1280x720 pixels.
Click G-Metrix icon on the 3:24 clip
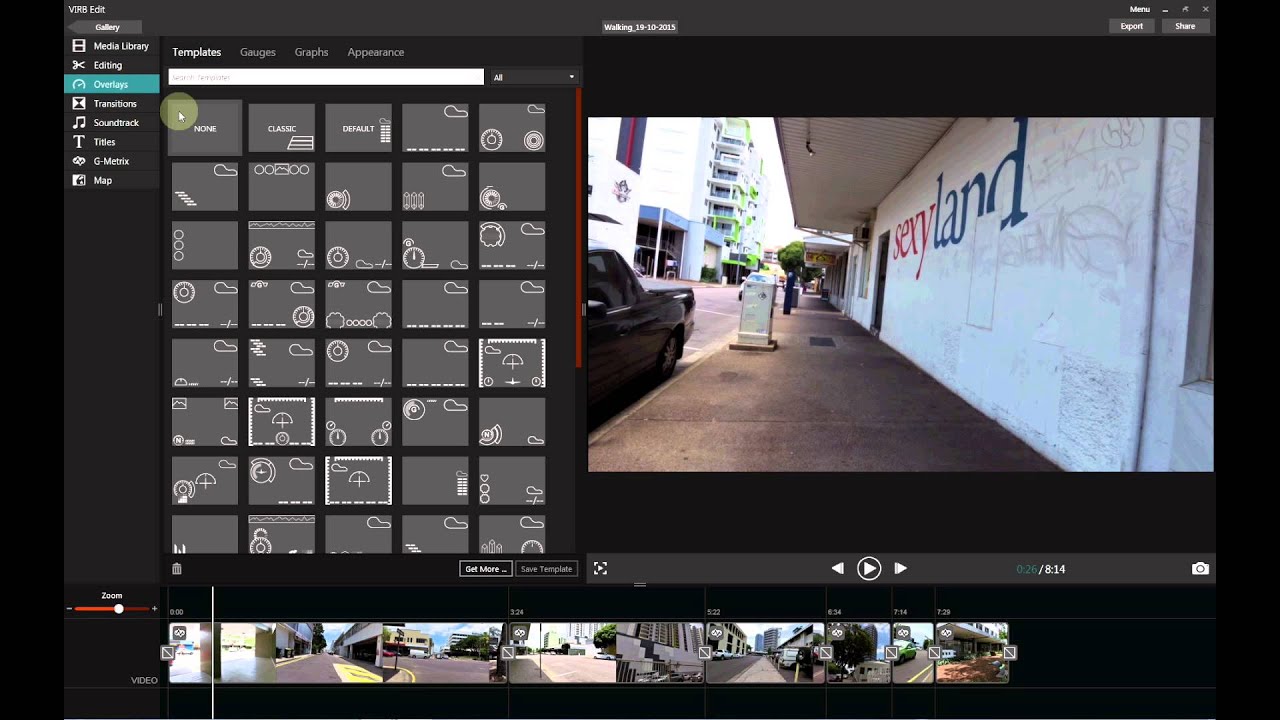[520, 633]
